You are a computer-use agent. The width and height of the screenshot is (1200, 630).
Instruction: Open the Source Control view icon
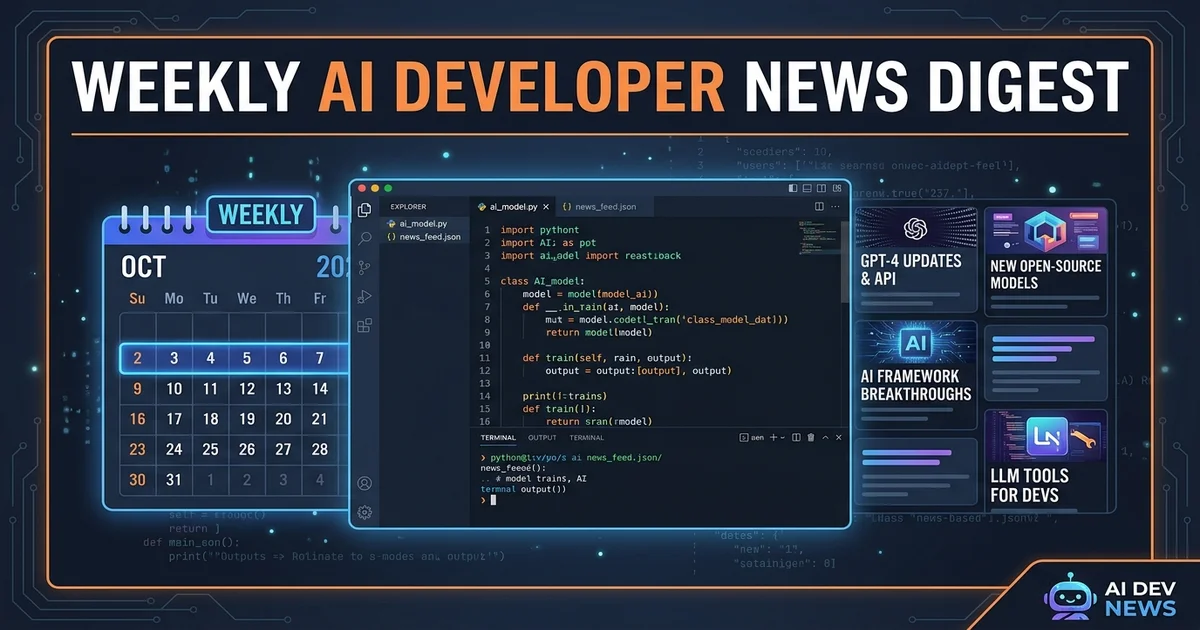click(x=365, y=267)
